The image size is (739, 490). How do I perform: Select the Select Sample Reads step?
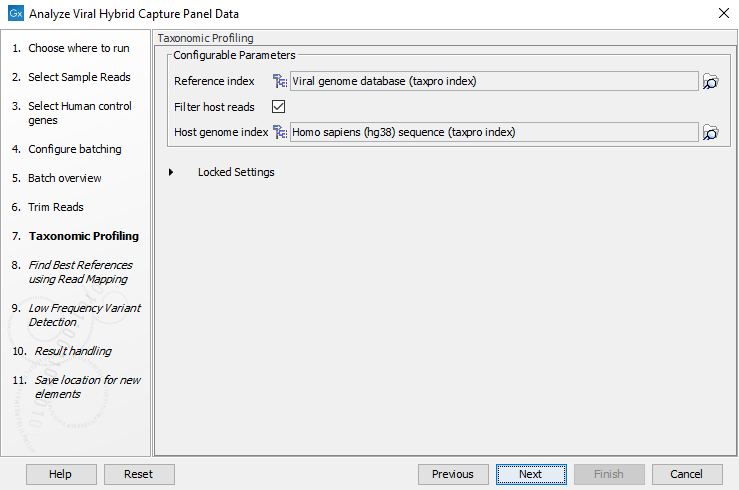79,77
